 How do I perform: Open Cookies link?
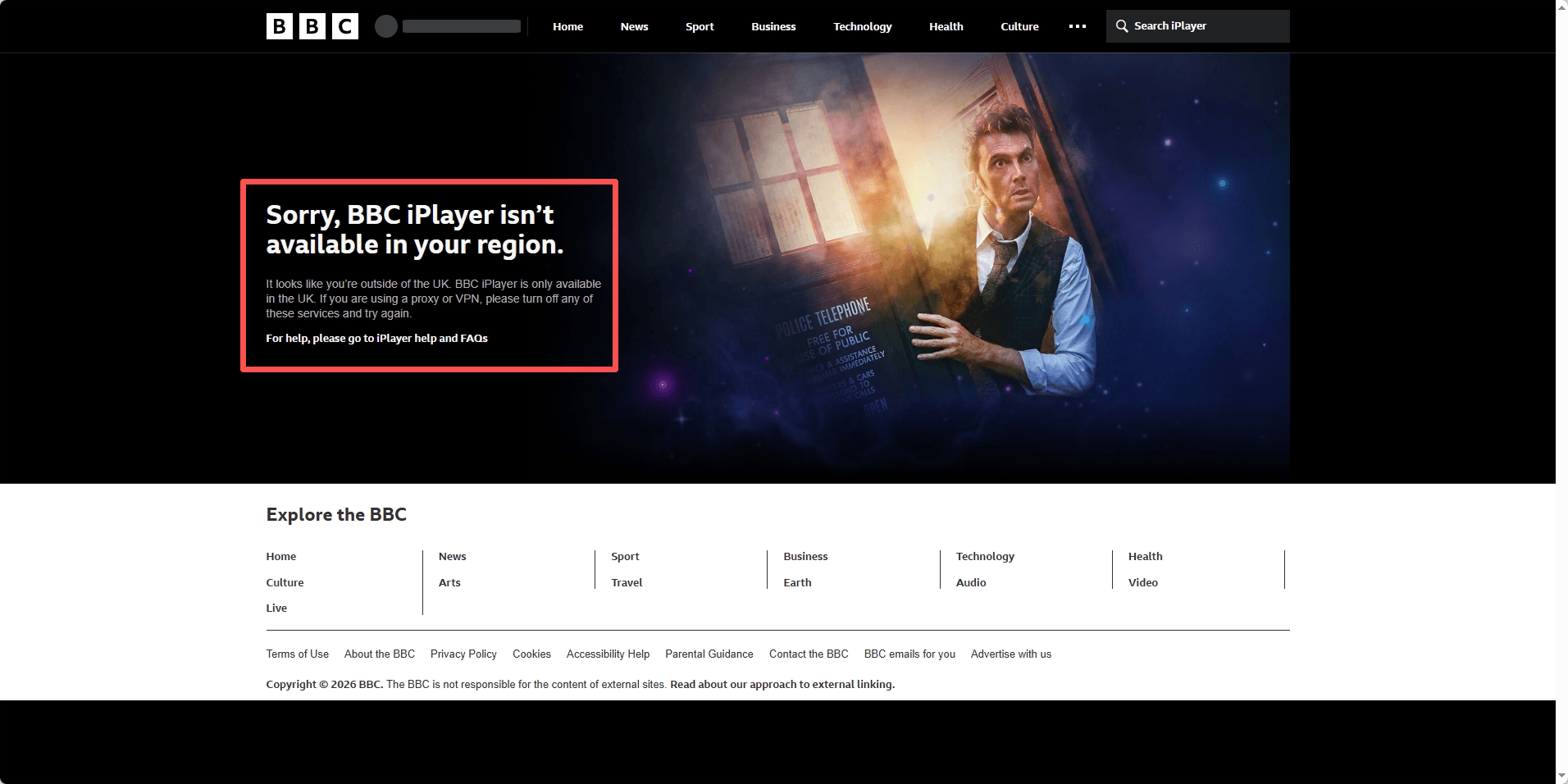531,654
